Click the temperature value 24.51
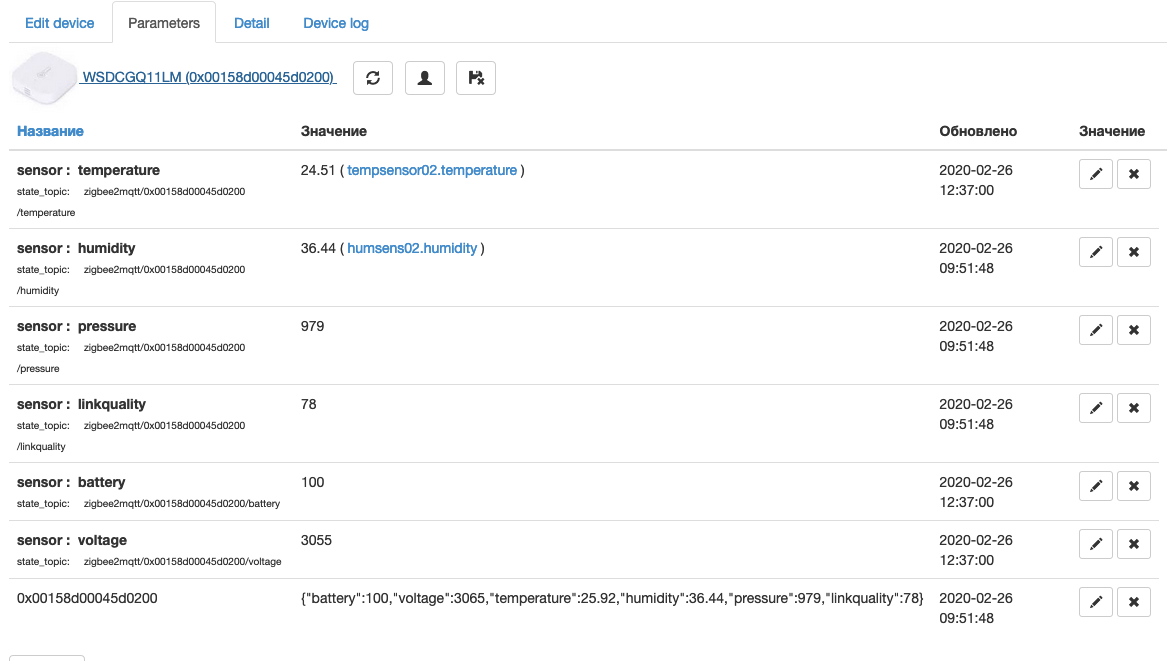This screenshot has height=661, width=1167. [318, 170]
